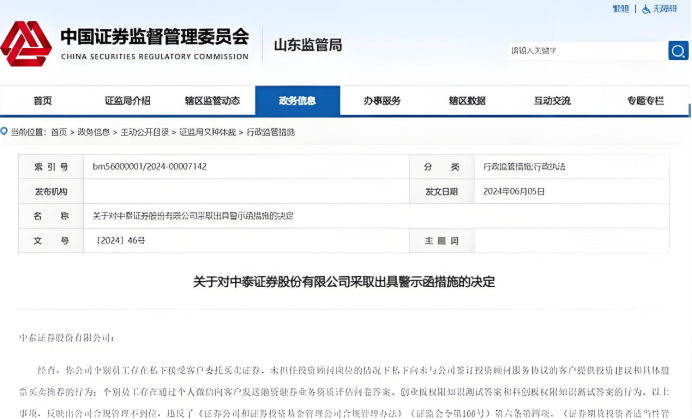Viewport: 692px width, 419px height.
Task: Click the 发文日期 label cell
Action: pyautogui.click(x=442, y=191)
